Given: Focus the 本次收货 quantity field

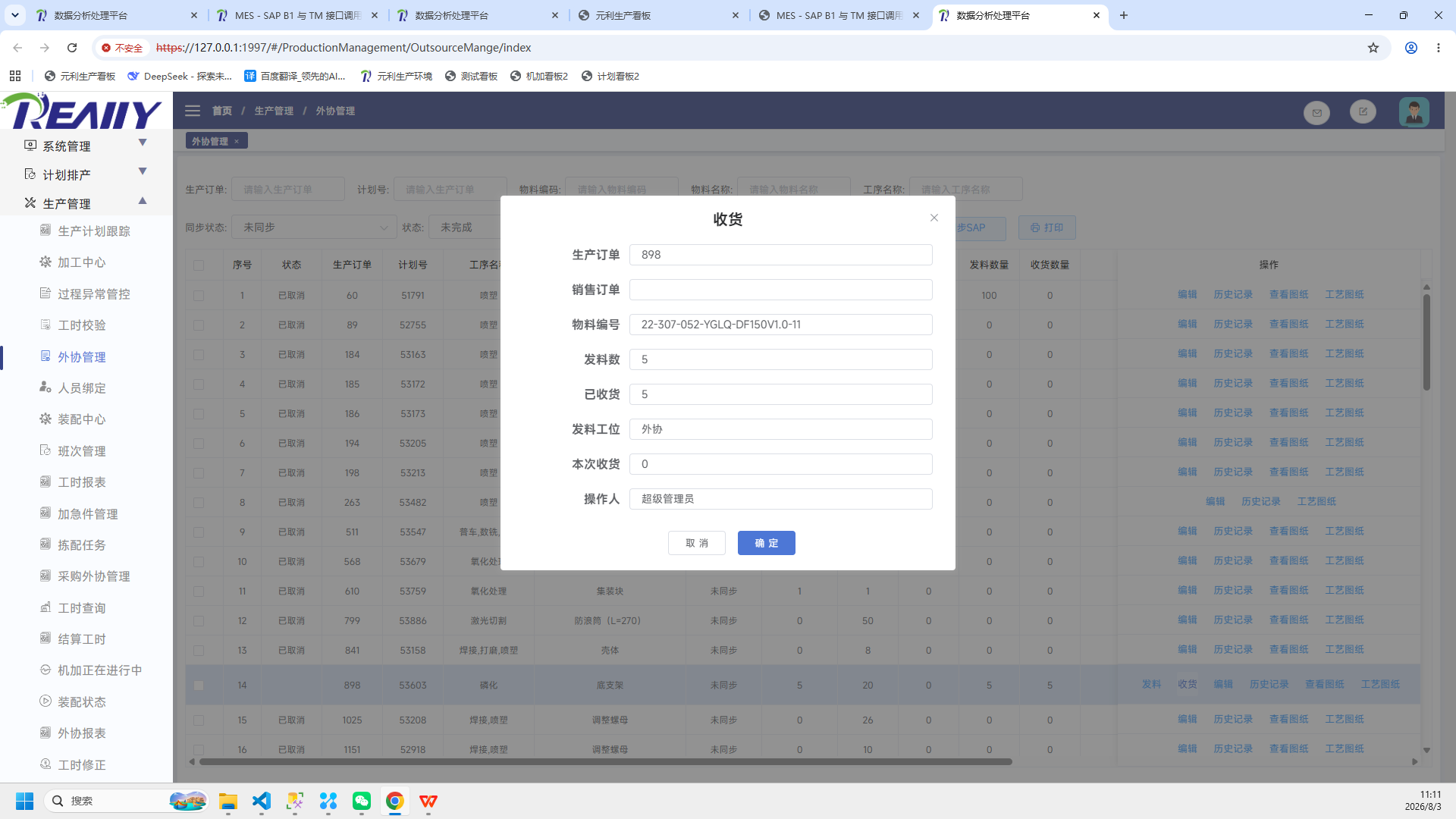Looking at the screenshot, I should [780, 464].
